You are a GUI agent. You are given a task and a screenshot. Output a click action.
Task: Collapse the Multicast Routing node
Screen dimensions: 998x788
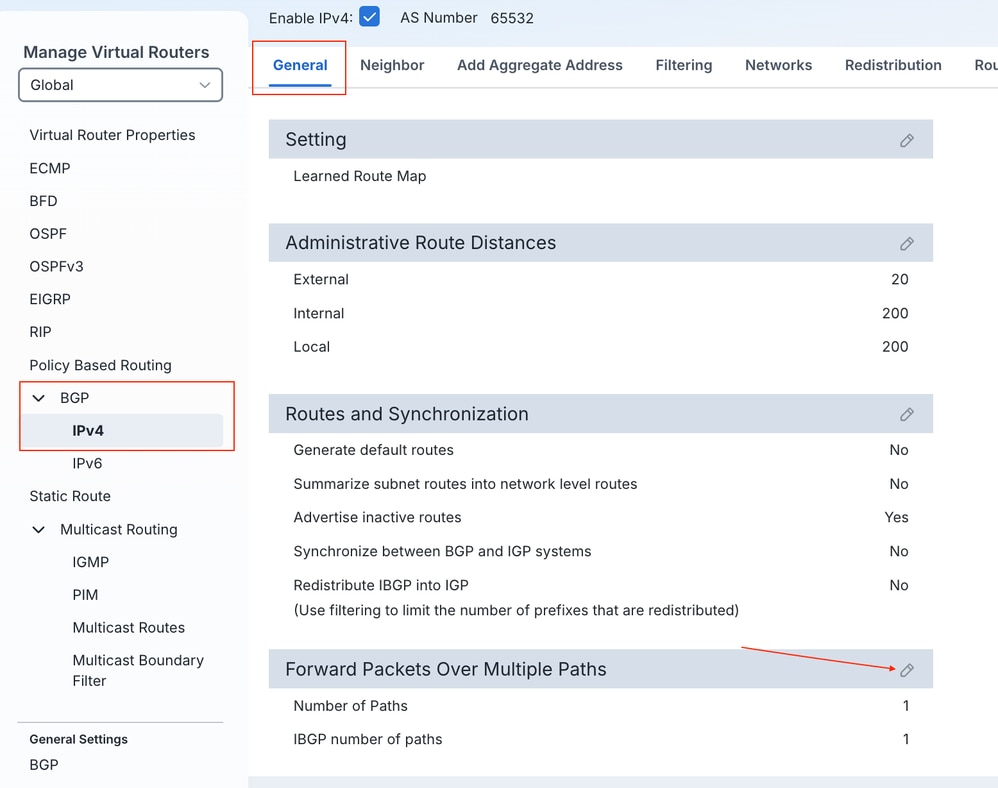39,530
